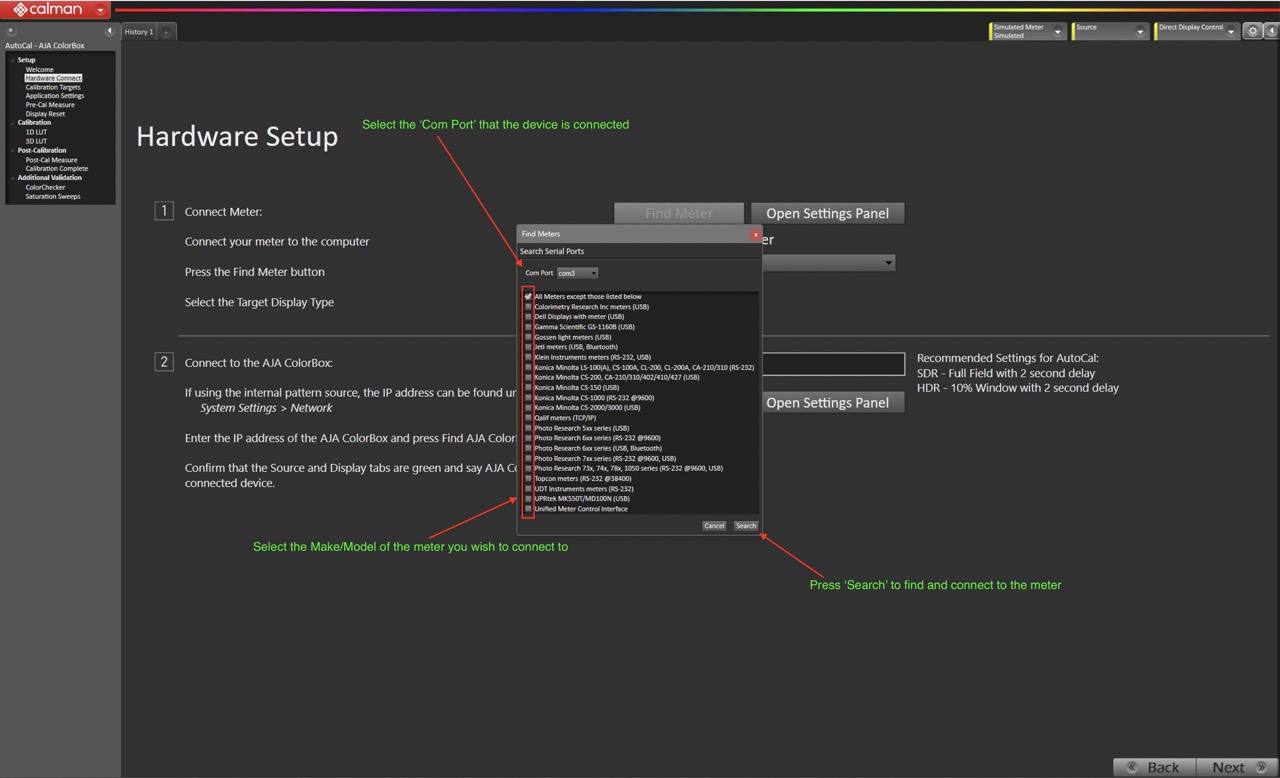
Task: Open Saturation Sweeps validation step
Action: coord(53,196)
